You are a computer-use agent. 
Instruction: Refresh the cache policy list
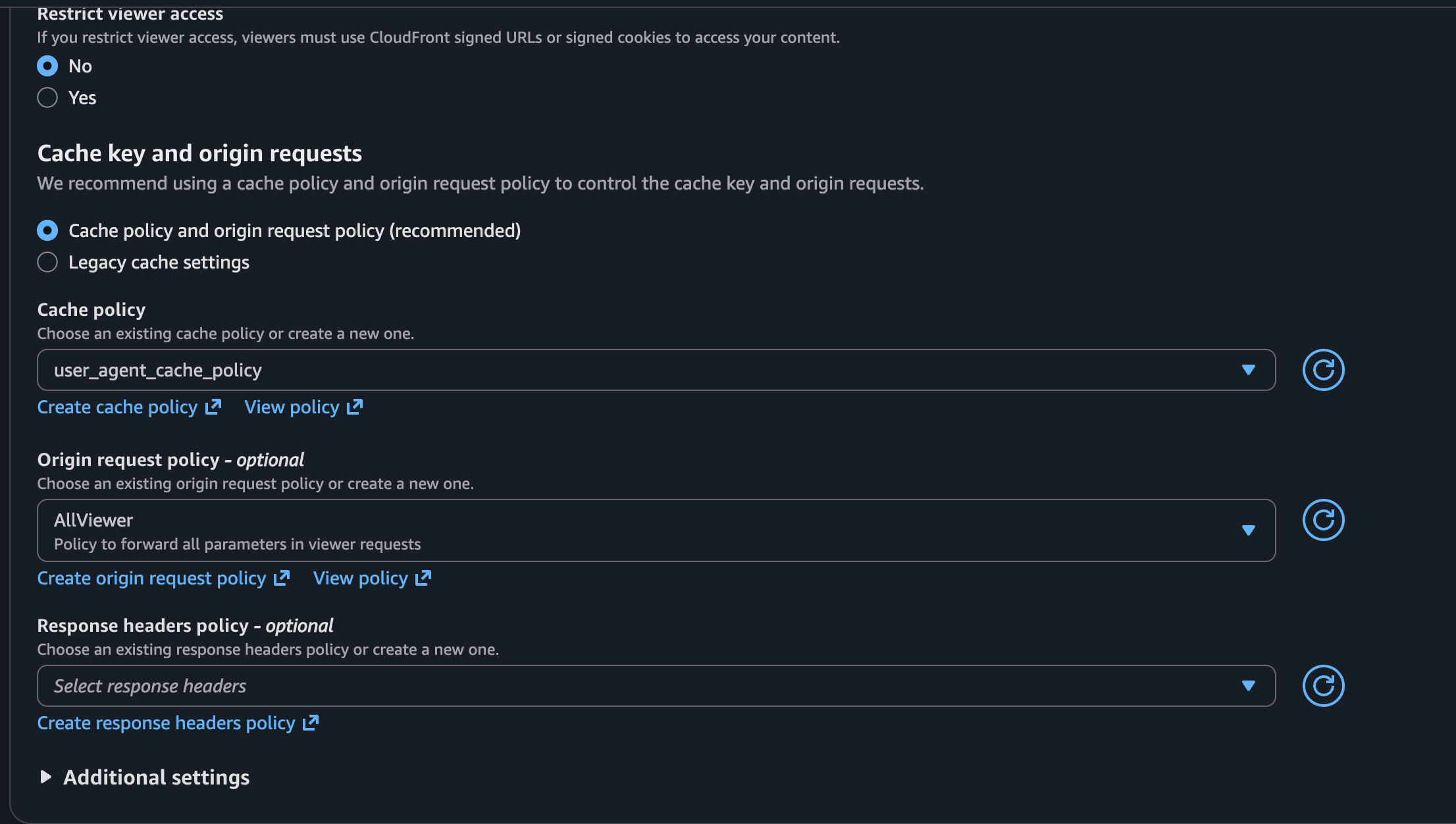[1323, 370]
